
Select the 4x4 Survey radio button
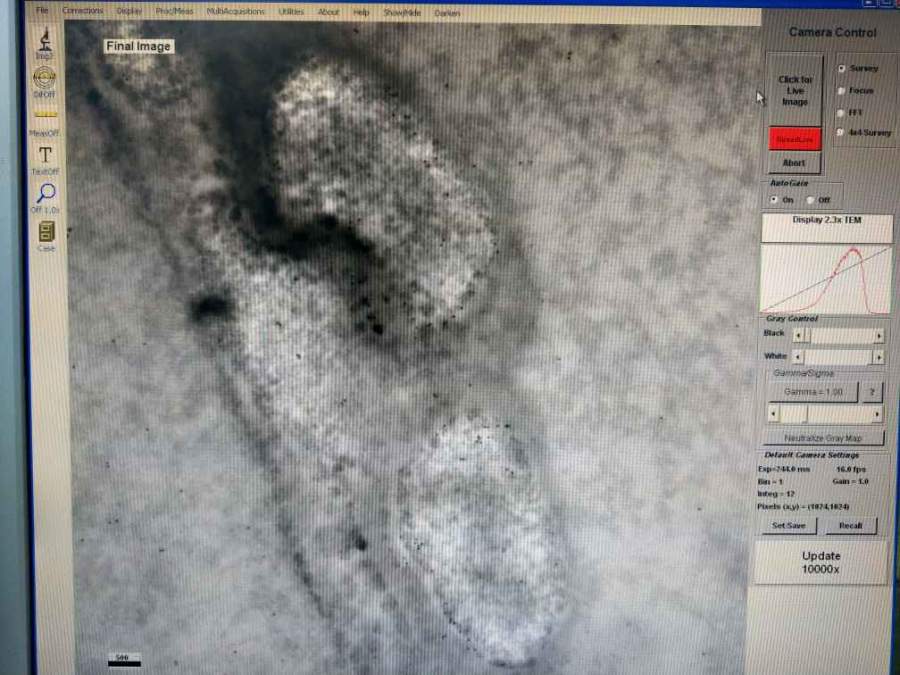pos(841,133)
